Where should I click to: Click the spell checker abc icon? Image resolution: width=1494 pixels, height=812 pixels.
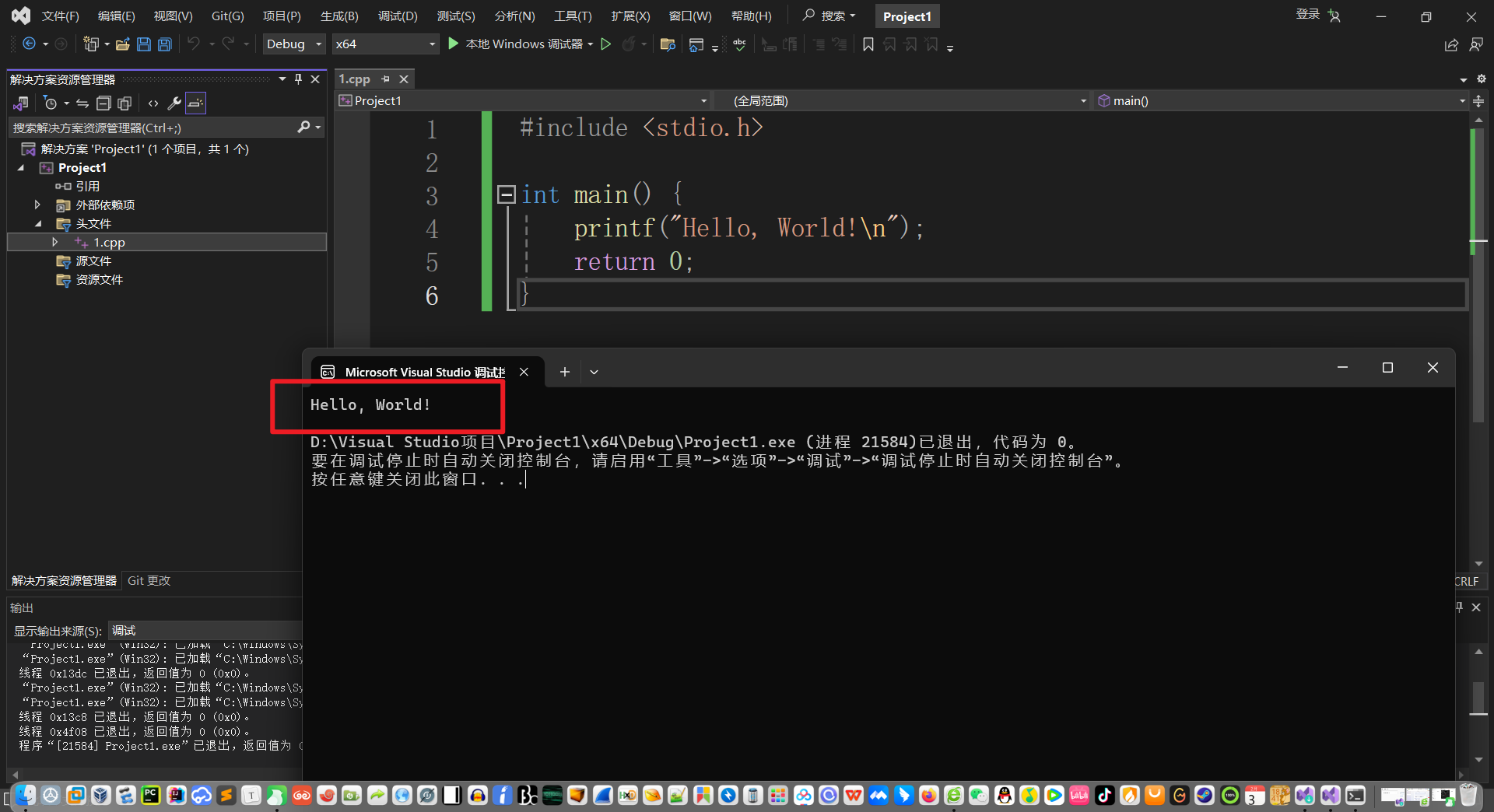click(740, 44)
